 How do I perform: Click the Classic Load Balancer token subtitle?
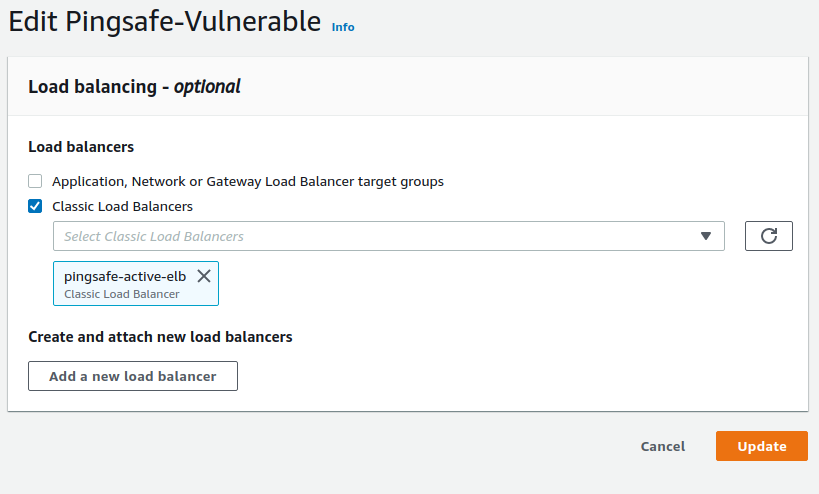coord(122,294)
